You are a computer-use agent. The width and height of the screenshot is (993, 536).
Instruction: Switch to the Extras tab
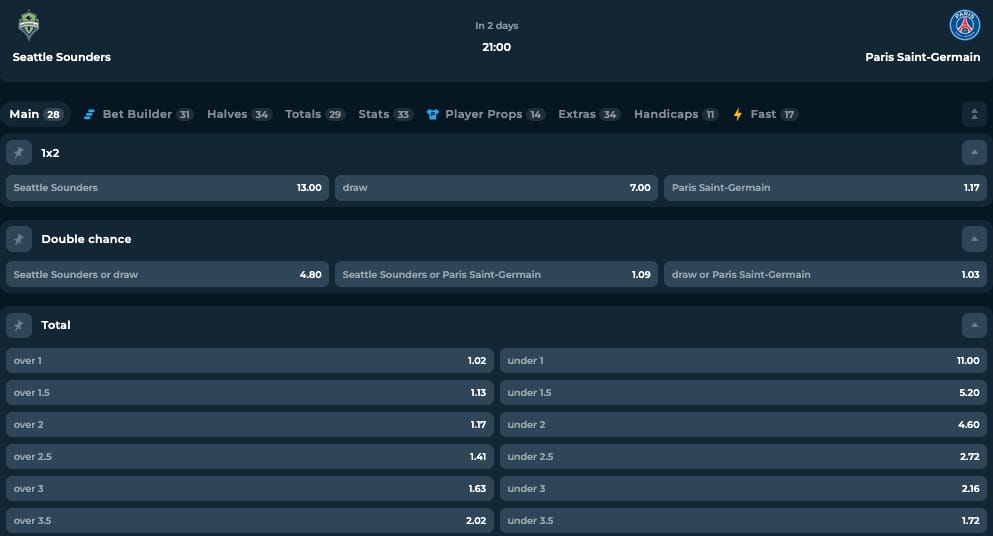pos(588,114)
